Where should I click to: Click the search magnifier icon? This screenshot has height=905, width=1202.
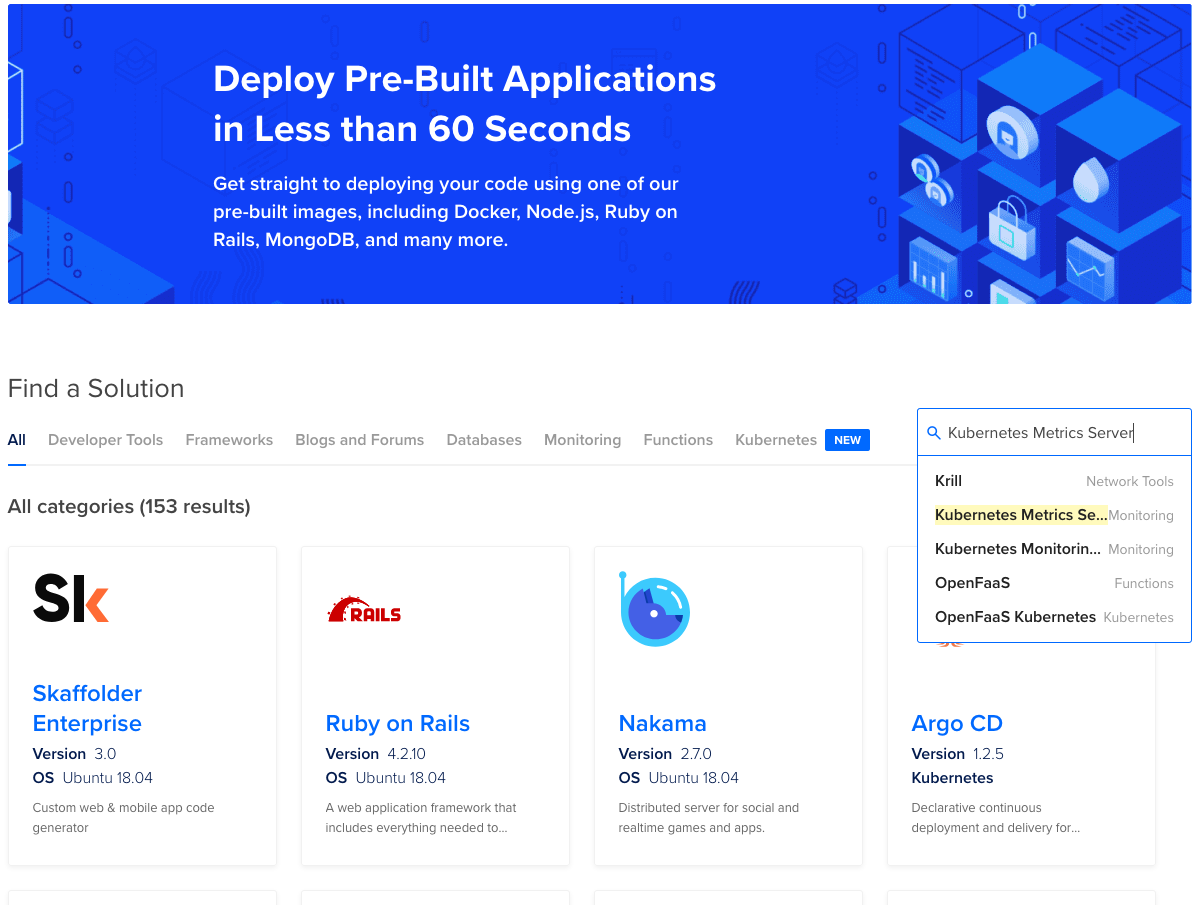coord(934,433)
